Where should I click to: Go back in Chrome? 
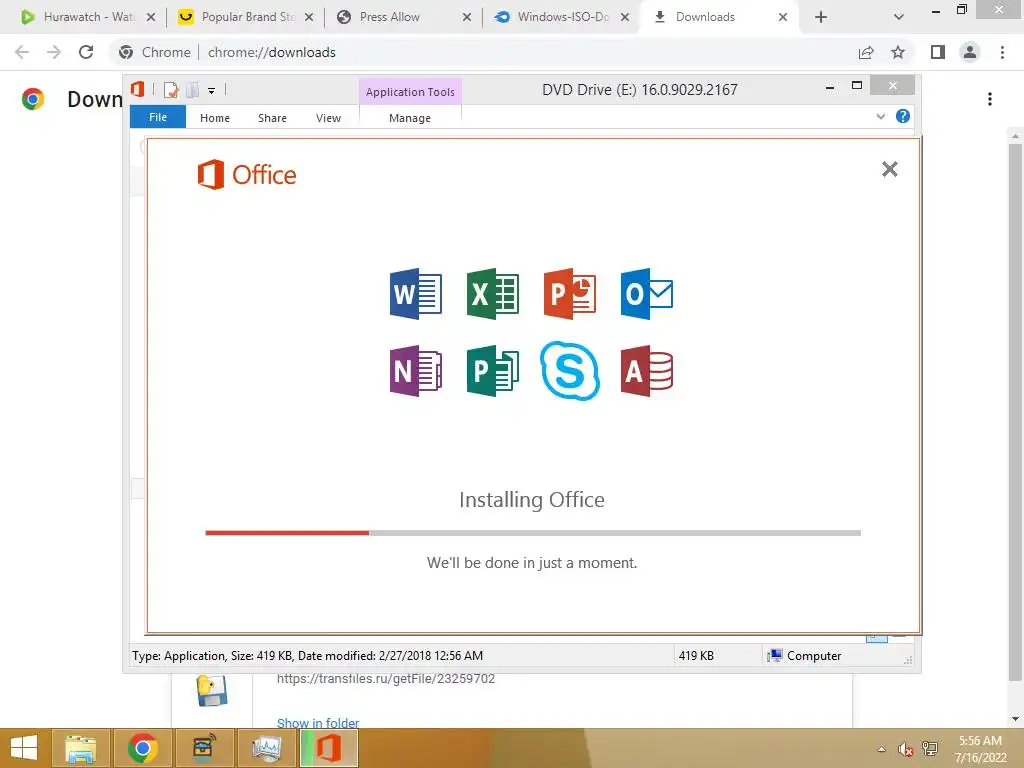point(22,52)
